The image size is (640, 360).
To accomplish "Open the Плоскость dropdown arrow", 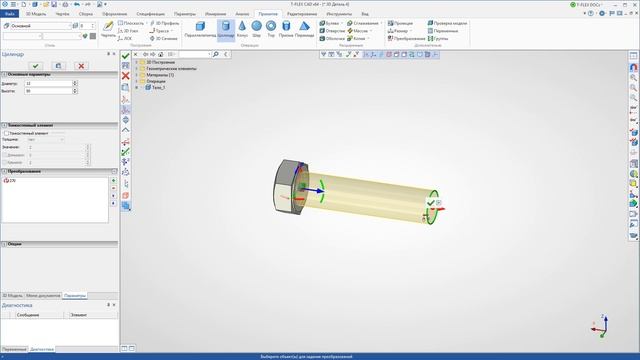I will (147, 23).
